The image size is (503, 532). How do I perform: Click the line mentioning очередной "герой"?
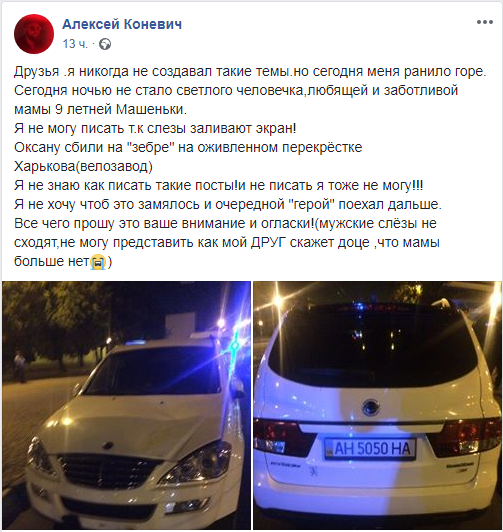click(228, 205)
